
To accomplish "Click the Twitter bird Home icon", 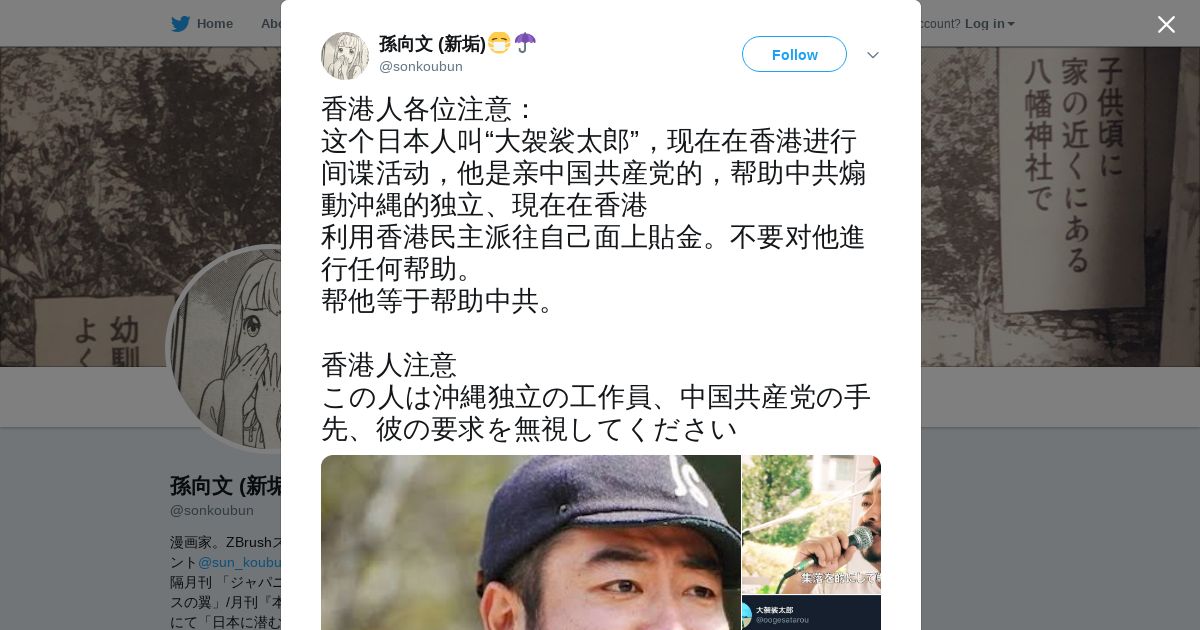I will point(180,23).
